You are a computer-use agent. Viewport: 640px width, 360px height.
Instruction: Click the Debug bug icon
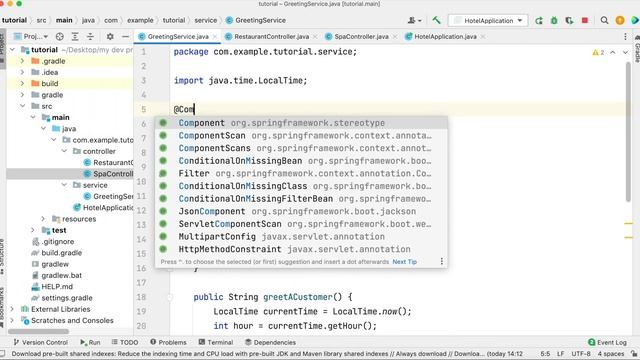554,20
